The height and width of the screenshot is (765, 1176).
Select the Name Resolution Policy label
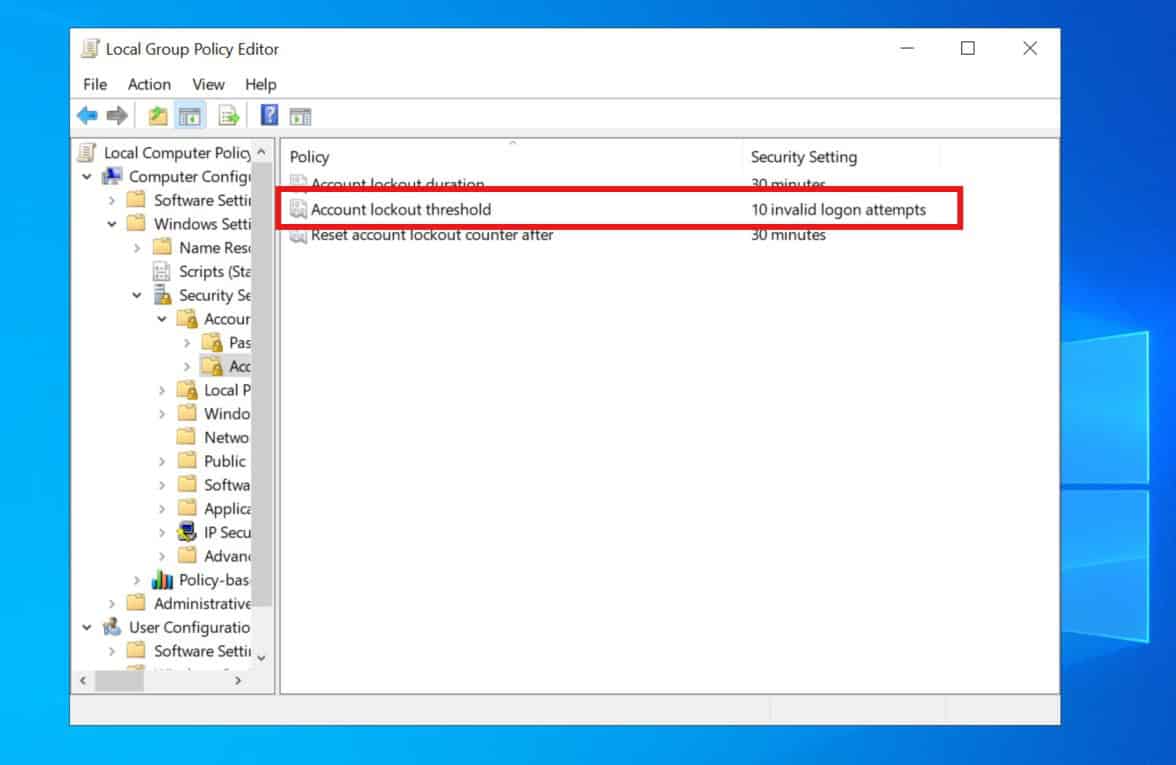pos(214,248)
